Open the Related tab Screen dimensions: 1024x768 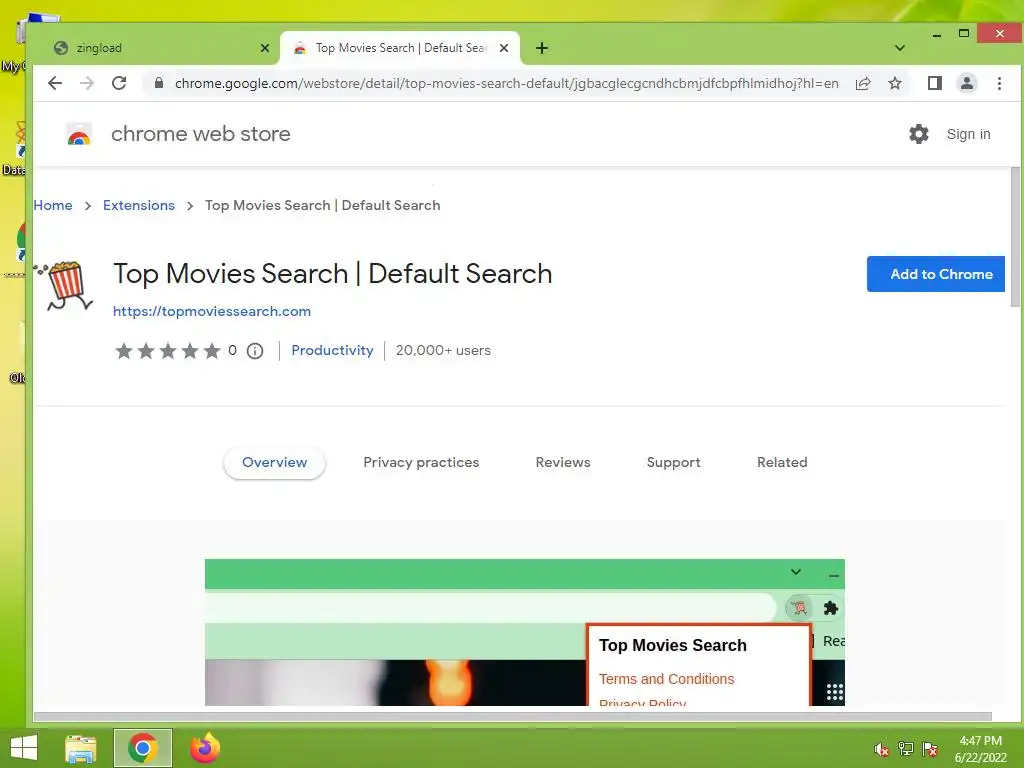pos(782,462)
